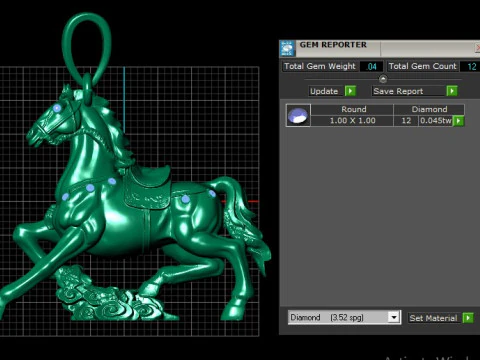Click the Total Gem Count value 12
This screenshot has width=480, height=360.
point(470,66)
